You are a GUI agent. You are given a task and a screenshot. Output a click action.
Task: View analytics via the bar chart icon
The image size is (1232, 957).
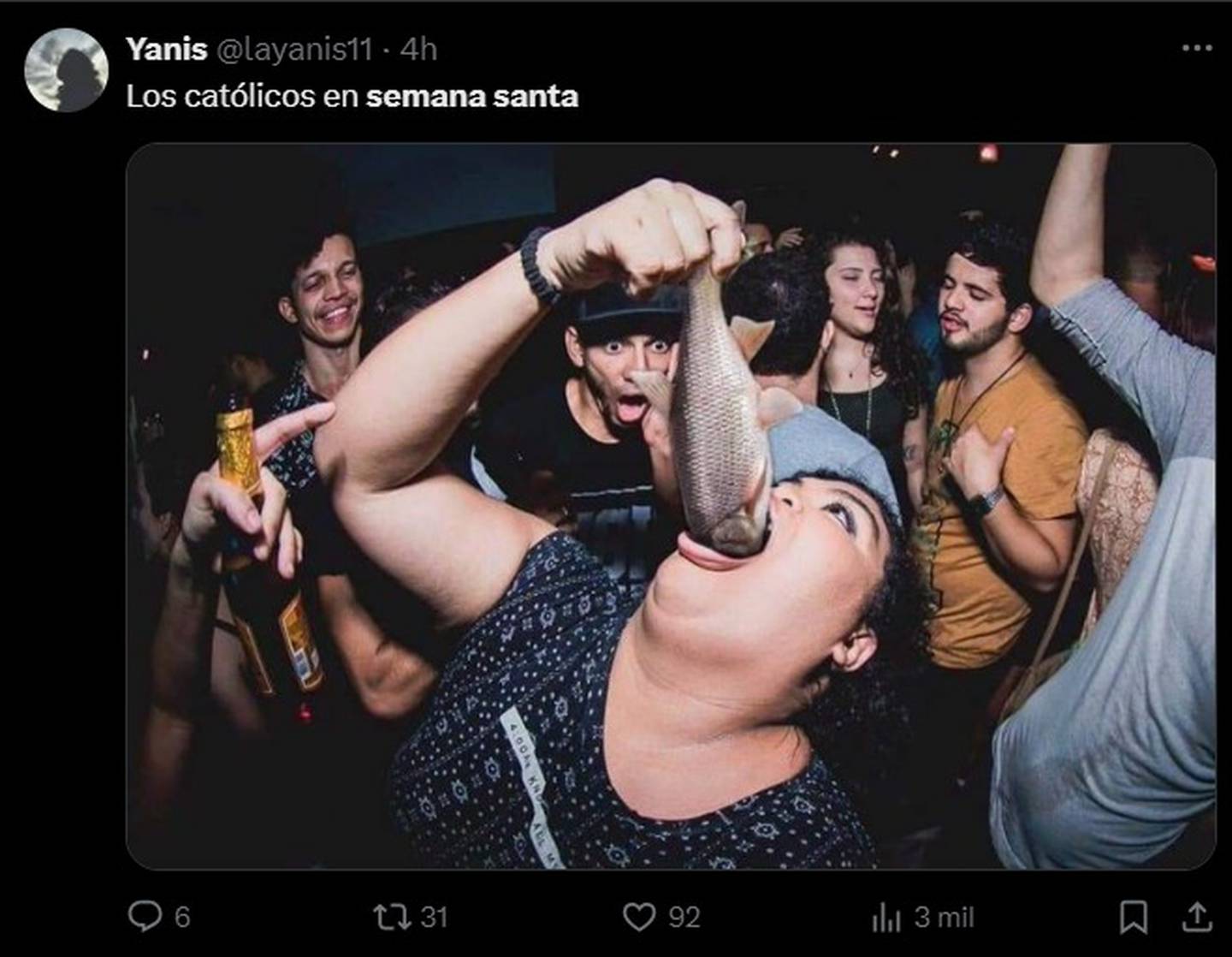click(885, 918)
